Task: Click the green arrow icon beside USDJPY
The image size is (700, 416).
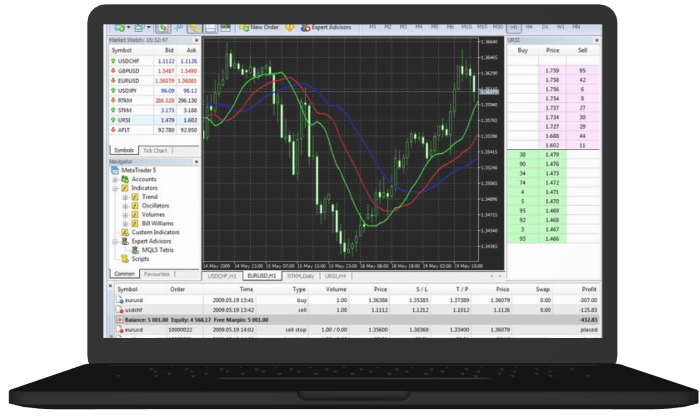Action: [x=113, y=90]
